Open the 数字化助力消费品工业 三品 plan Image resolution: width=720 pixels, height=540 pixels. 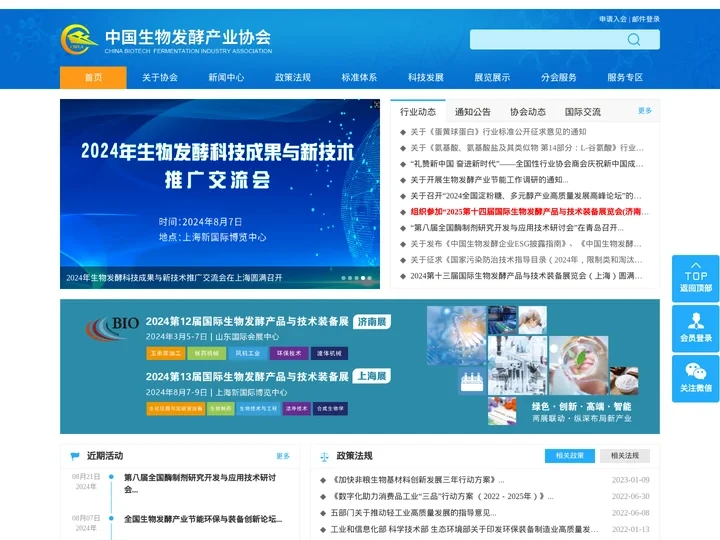[x=442, y=496]
